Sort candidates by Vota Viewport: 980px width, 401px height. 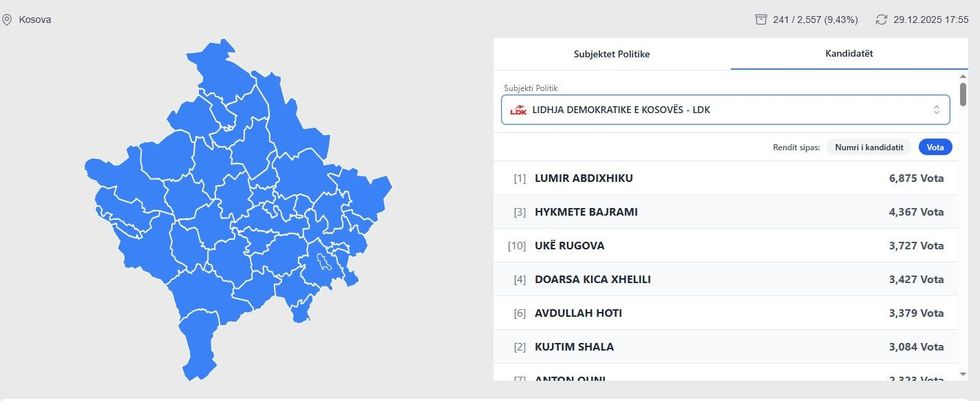coord(935,147)
